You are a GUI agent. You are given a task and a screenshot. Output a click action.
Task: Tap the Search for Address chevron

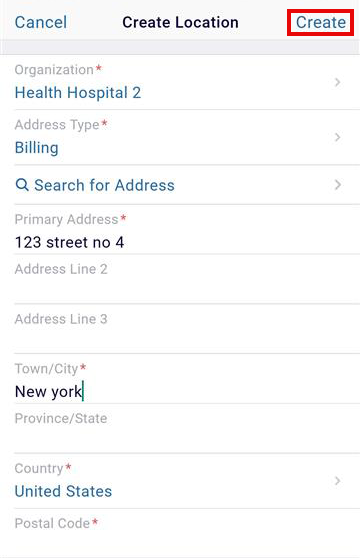coord(338,185)
